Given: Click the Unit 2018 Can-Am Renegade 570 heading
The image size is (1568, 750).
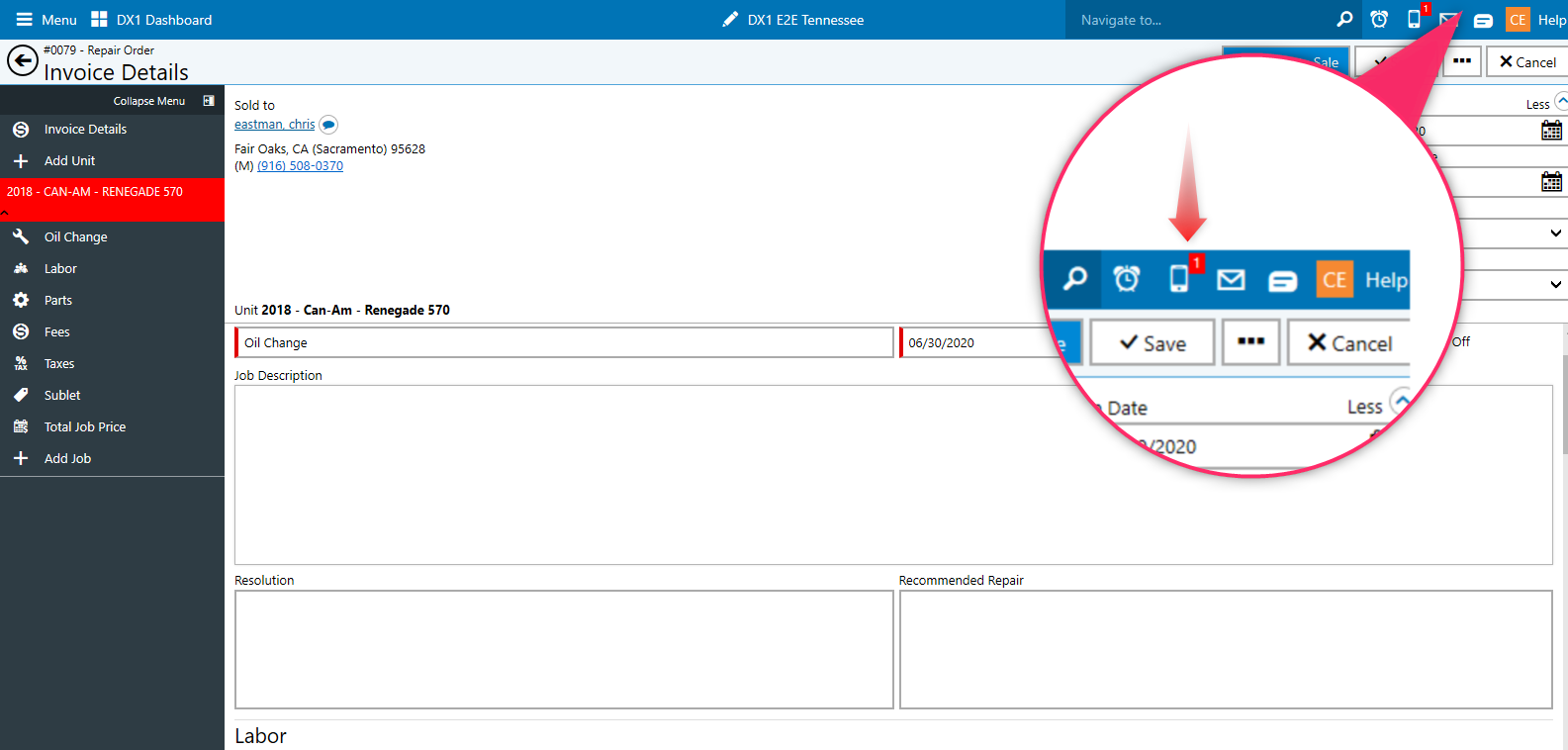Looking at the screenshot, I should [x=342, y=310].
